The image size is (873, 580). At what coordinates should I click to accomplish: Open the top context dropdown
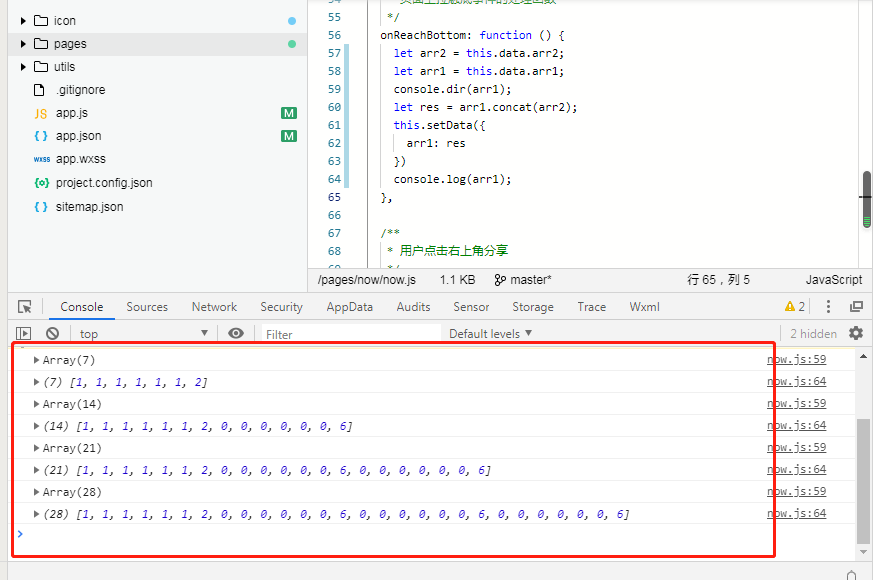[x=143, y=333]
